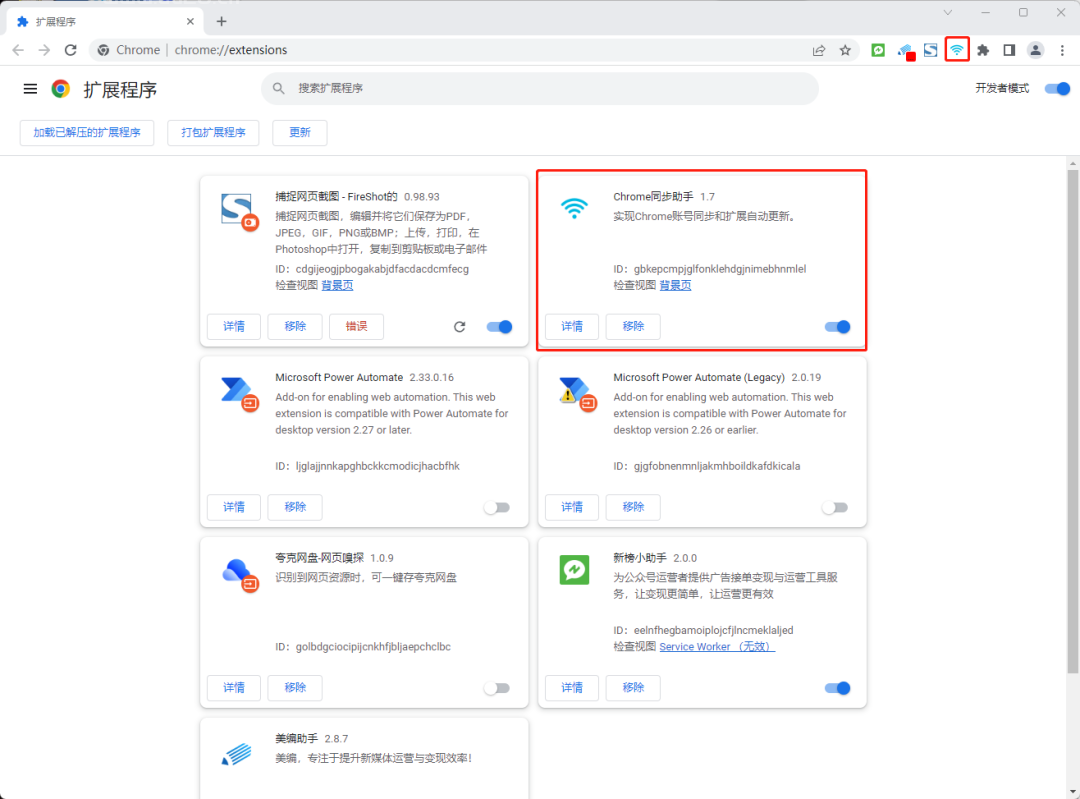1080x799 pixels.
Task: Click the 美编助手 2.8.7 title text
Action: tap(311, 738)
